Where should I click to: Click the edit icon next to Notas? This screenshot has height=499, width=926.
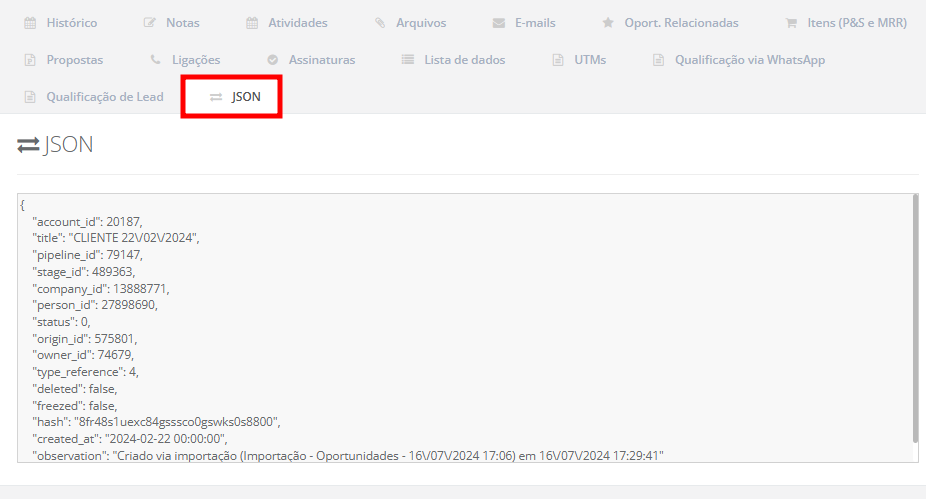[x=150, y=22]
